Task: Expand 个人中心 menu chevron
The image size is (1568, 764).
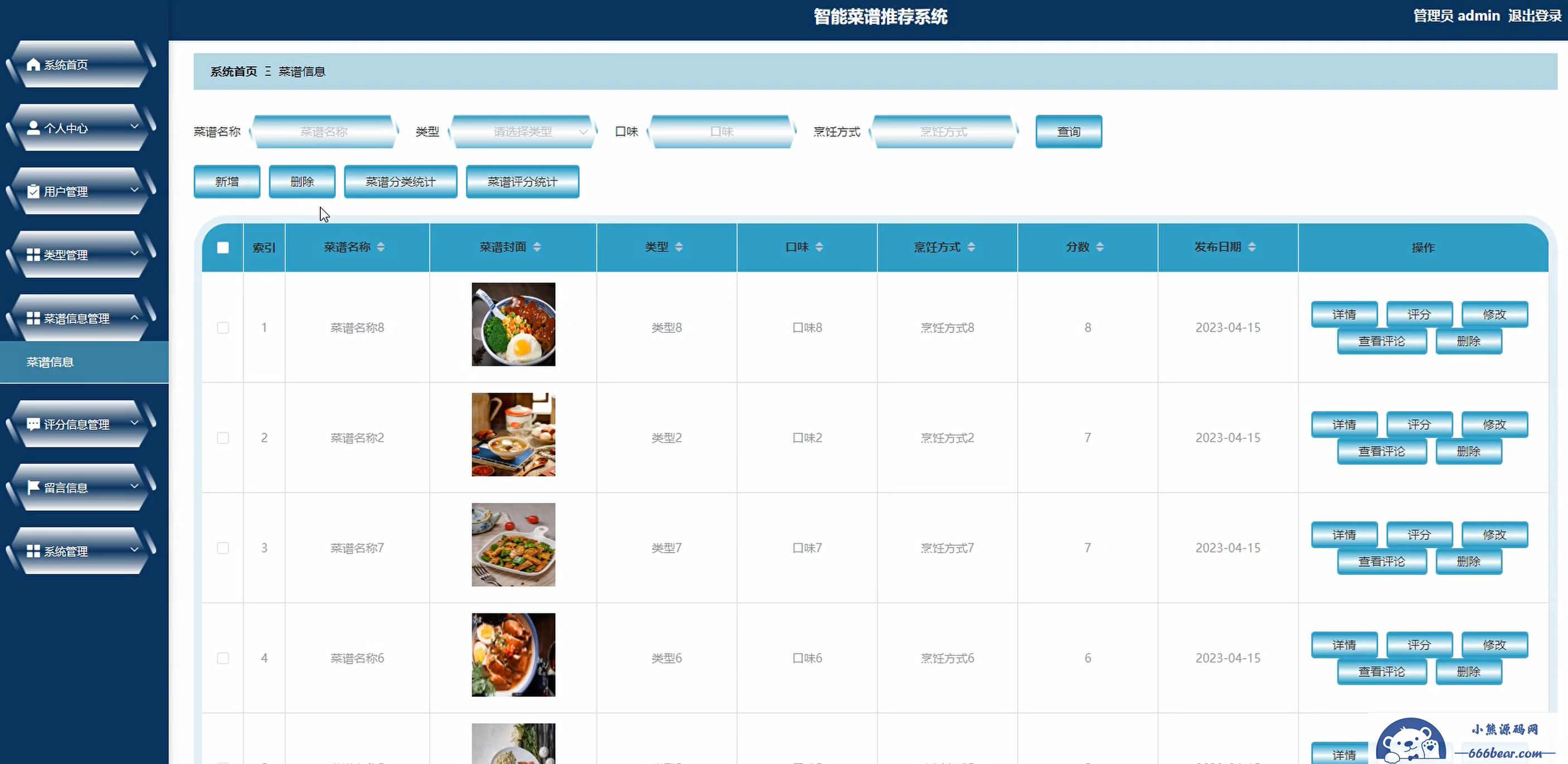Action: [x=134, y=127]
